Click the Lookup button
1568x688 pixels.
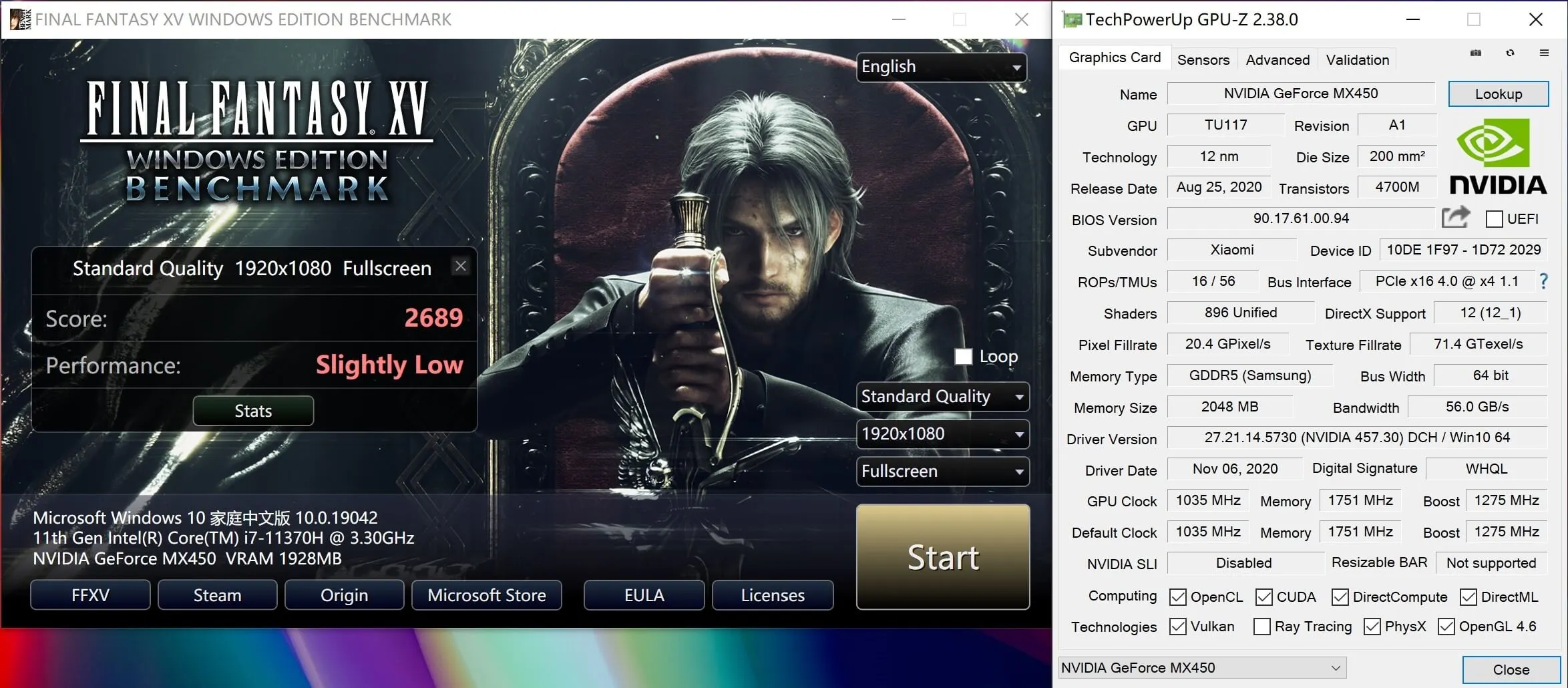click(x=1499, y=94)
